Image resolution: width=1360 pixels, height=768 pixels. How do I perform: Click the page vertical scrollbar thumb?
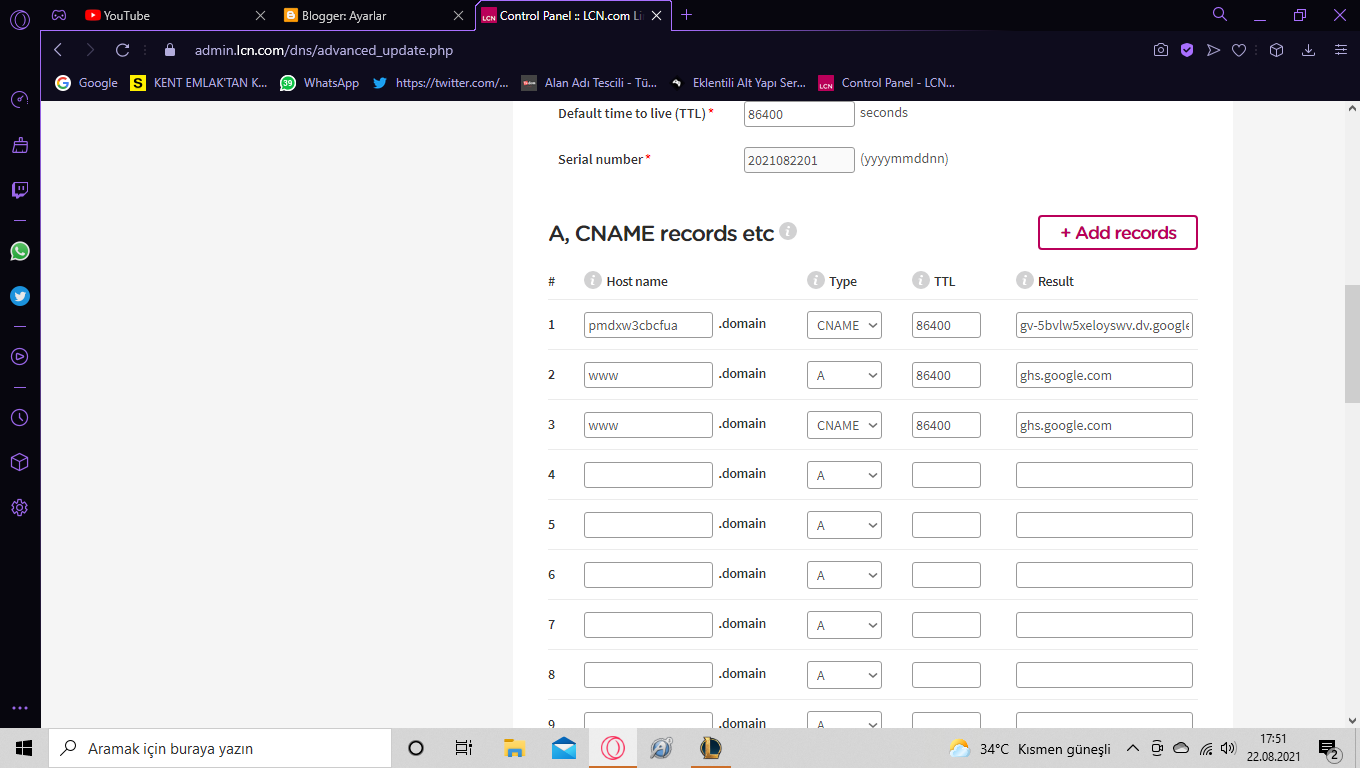(x=1352, y=345)
